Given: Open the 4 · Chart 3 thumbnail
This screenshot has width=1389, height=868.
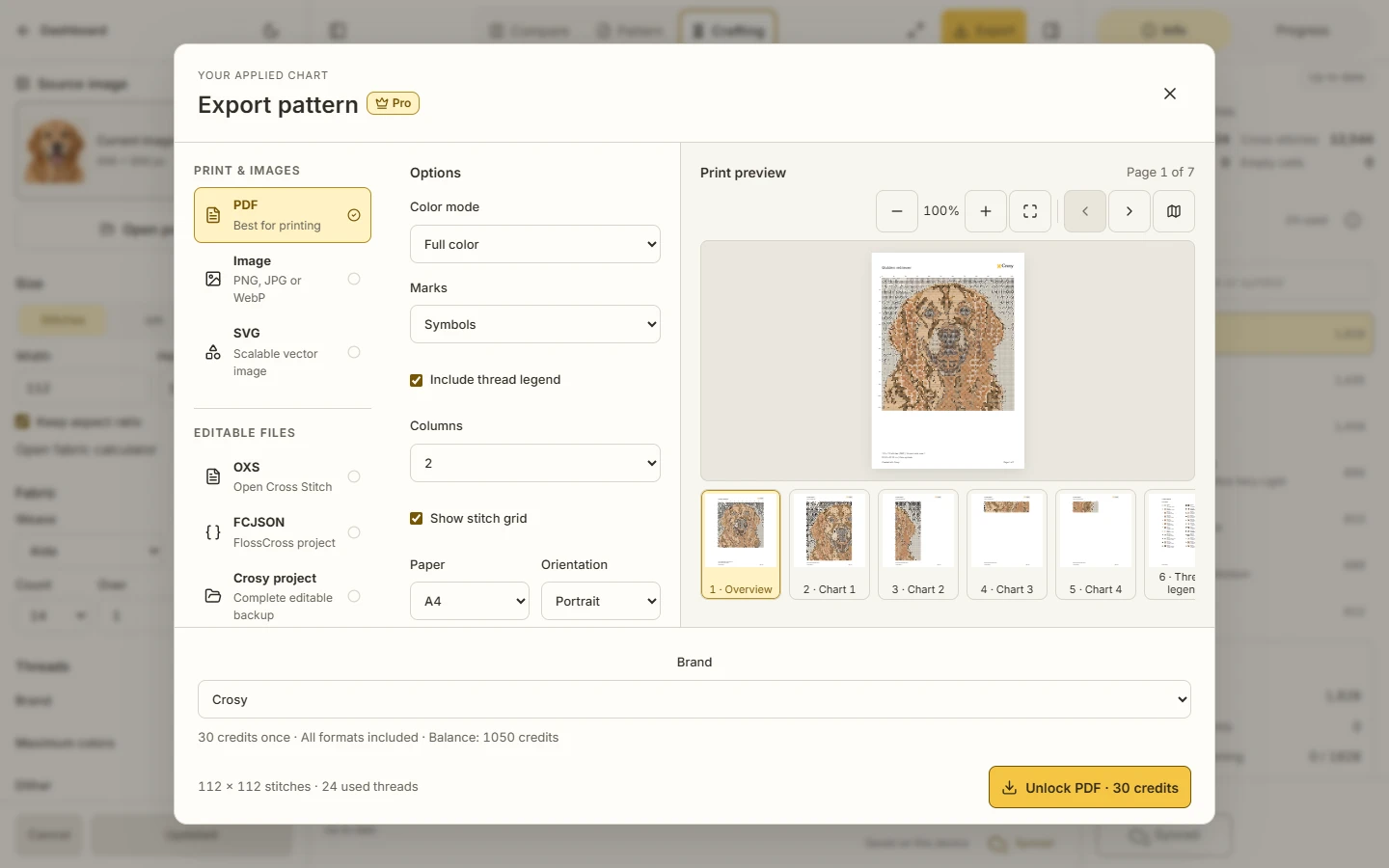Looking at the screenshot, I should pos(1007,545).
